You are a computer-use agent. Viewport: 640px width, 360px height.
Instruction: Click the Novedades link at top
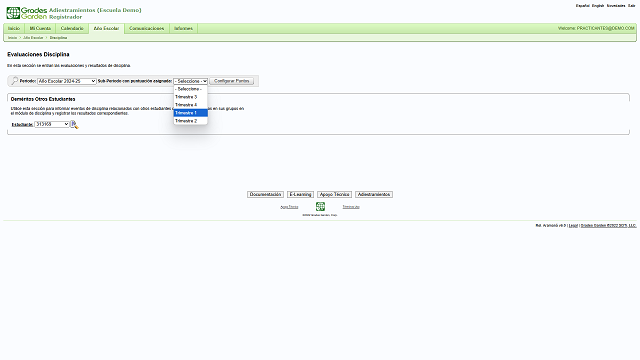[616, 6]
